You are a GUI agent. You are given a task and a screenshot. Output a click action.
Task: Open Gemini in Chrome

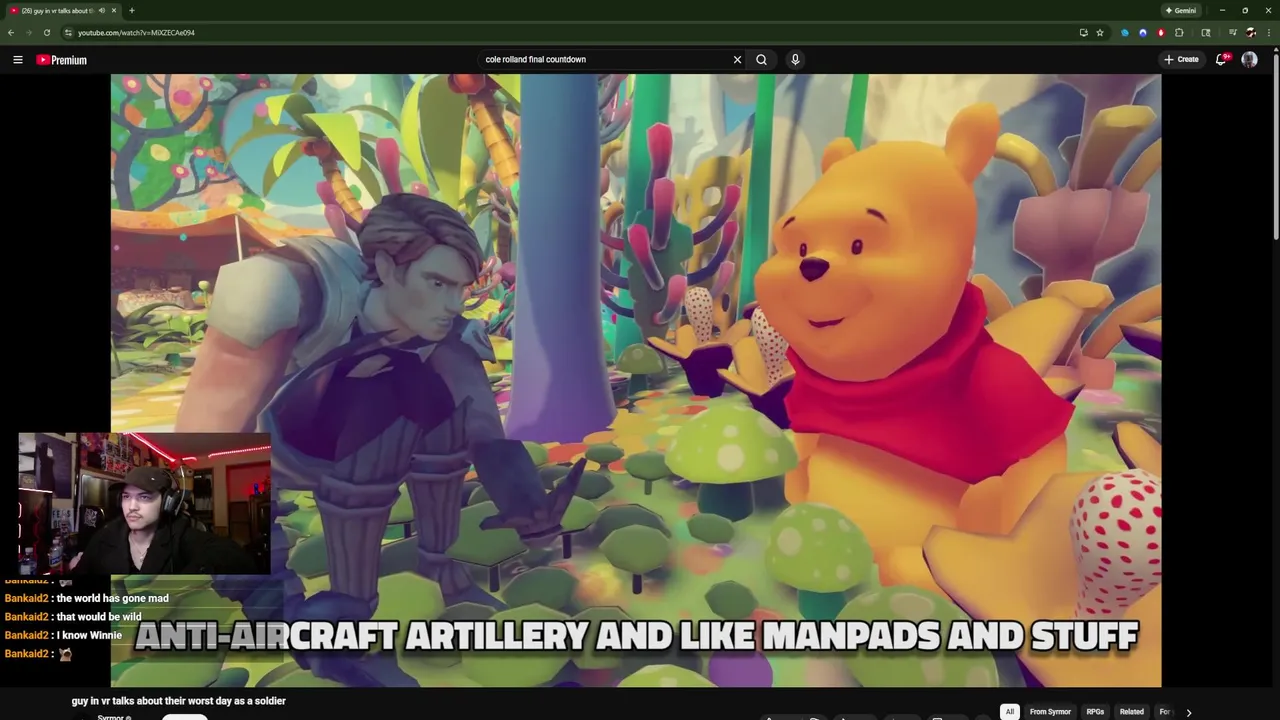click(1181, 10)
